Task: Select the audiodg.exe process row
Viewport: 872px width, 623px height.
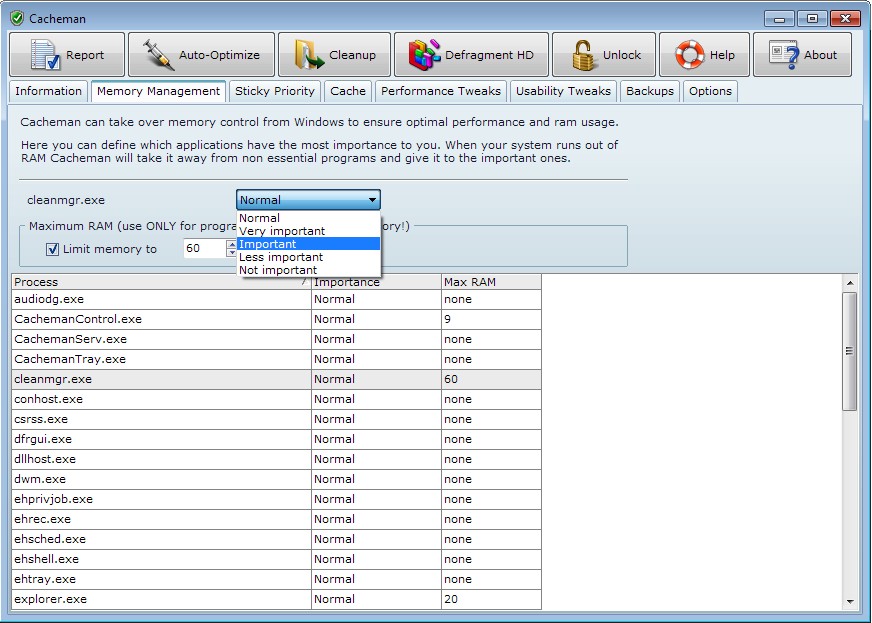Action: 276,299
